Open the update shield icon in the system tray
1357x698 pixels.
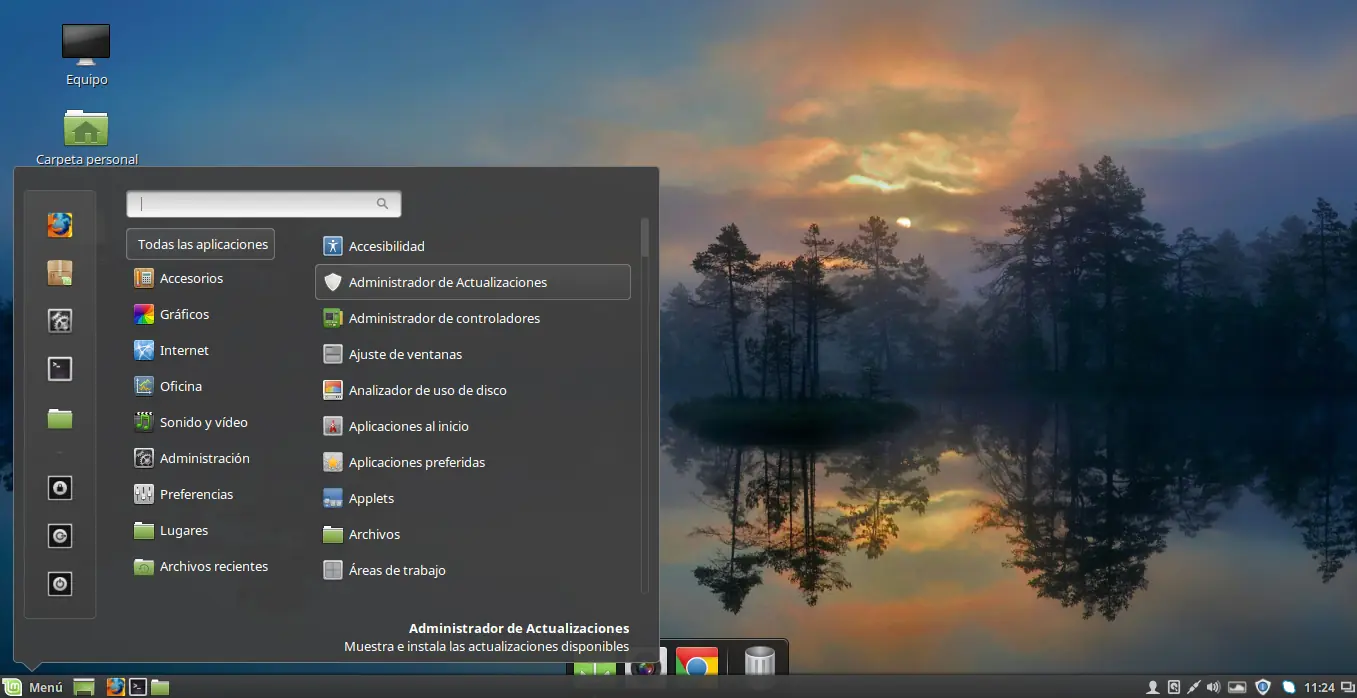1263,687
